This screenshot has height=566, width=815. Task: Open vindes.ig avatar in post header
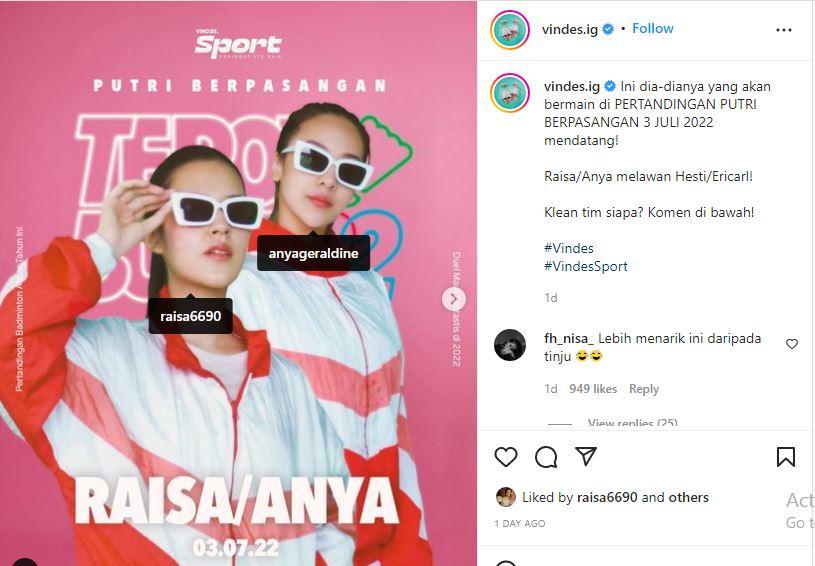coord(509,30)
